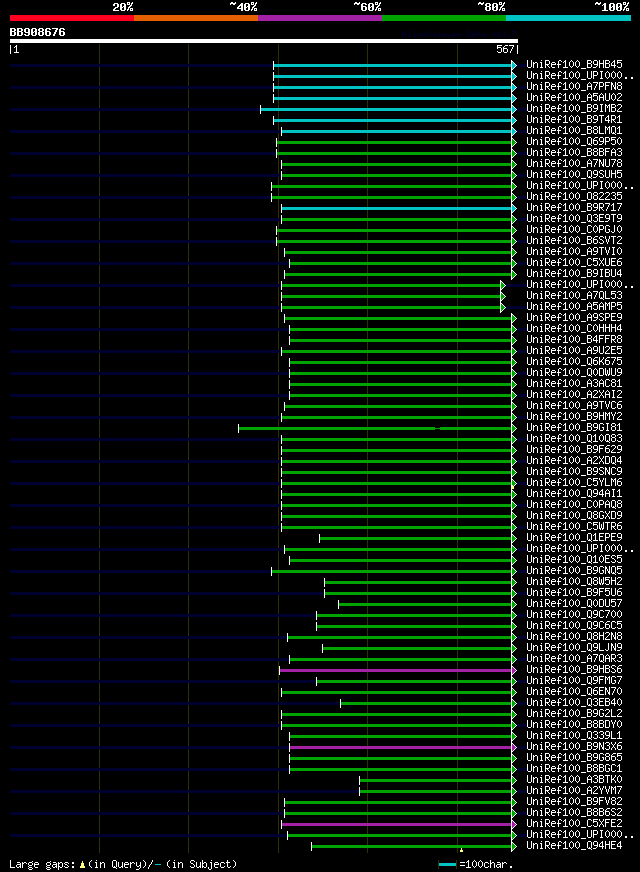Select the BB908676 query name
640x872 pixels.
[37, 32]
